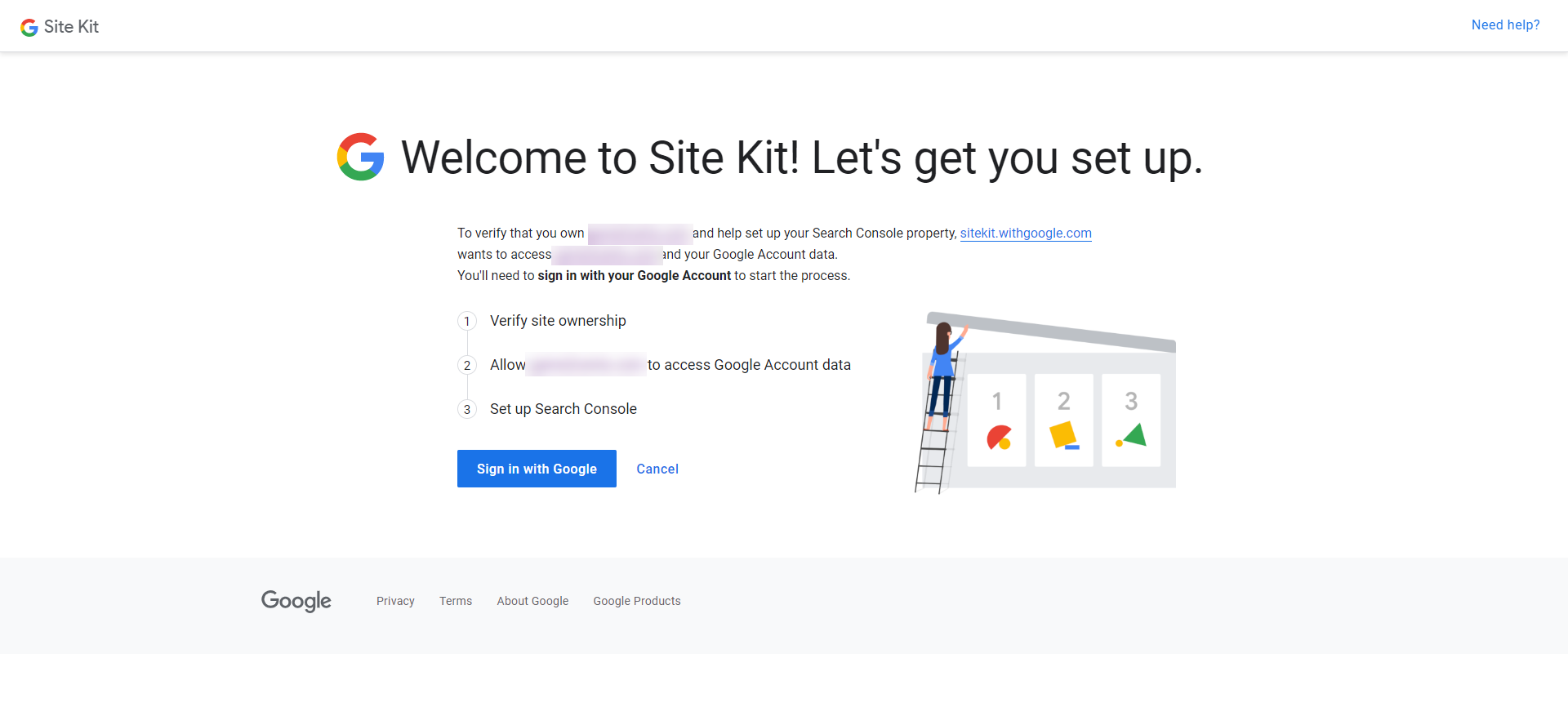Screen dimensions: 1568x725
Task: Open the sitekit.withgoogle.com link
Action: point(1026,234)
